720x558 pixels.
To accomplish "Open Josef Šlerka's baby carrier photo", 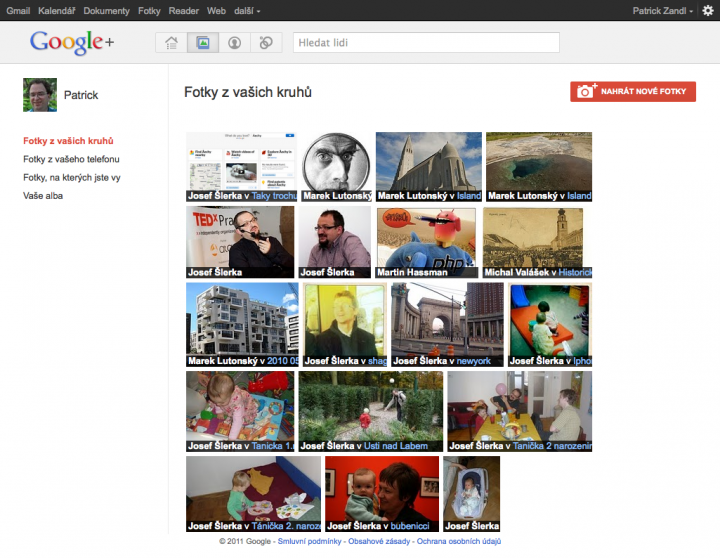I will click(472, 494).
